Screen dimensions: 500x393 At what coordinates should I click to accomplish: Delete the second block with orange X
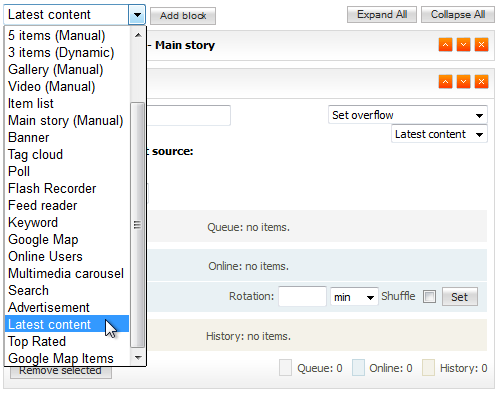tap(481, 82)
